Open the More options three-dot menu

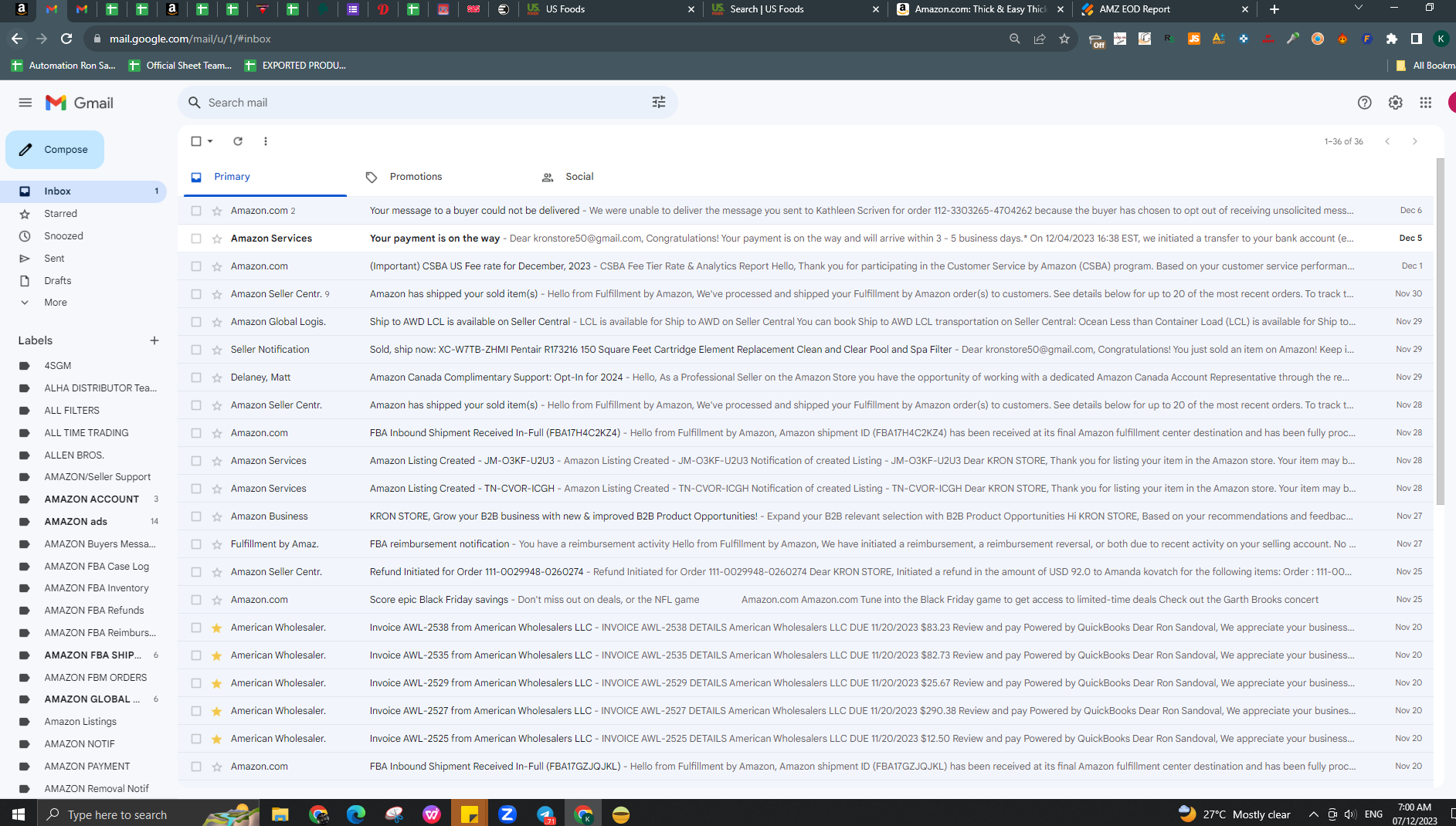(x=266, y=141)
